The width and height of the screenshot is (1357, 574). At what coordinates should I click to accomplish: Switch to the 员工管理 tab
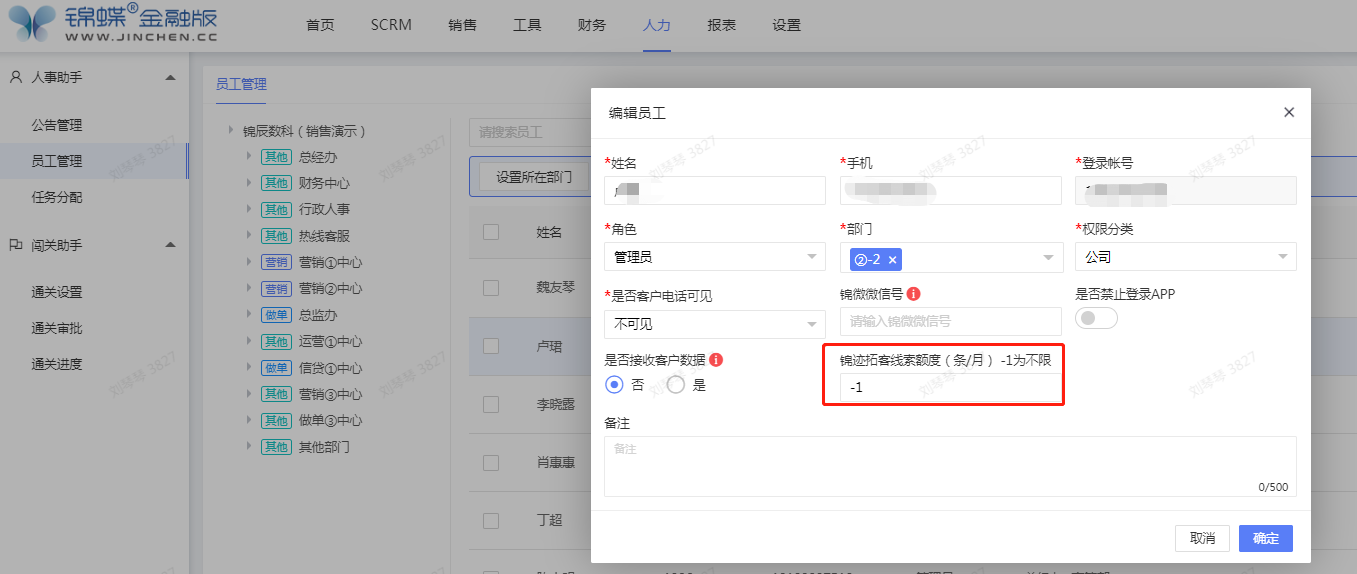[241, 84]
